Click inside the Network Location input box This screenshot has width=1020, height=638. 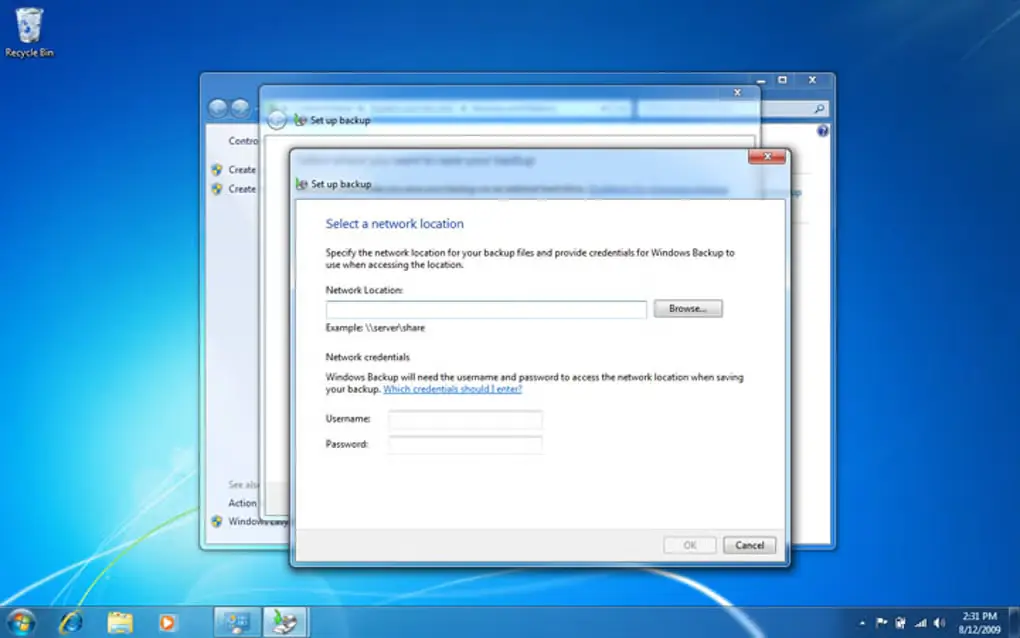point(484,310)
